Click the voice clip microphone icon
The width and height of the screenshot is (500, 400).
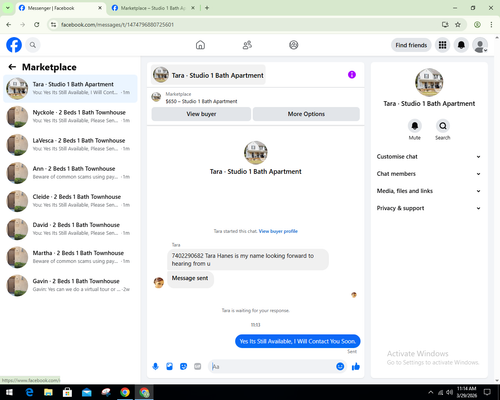[155, 367]
